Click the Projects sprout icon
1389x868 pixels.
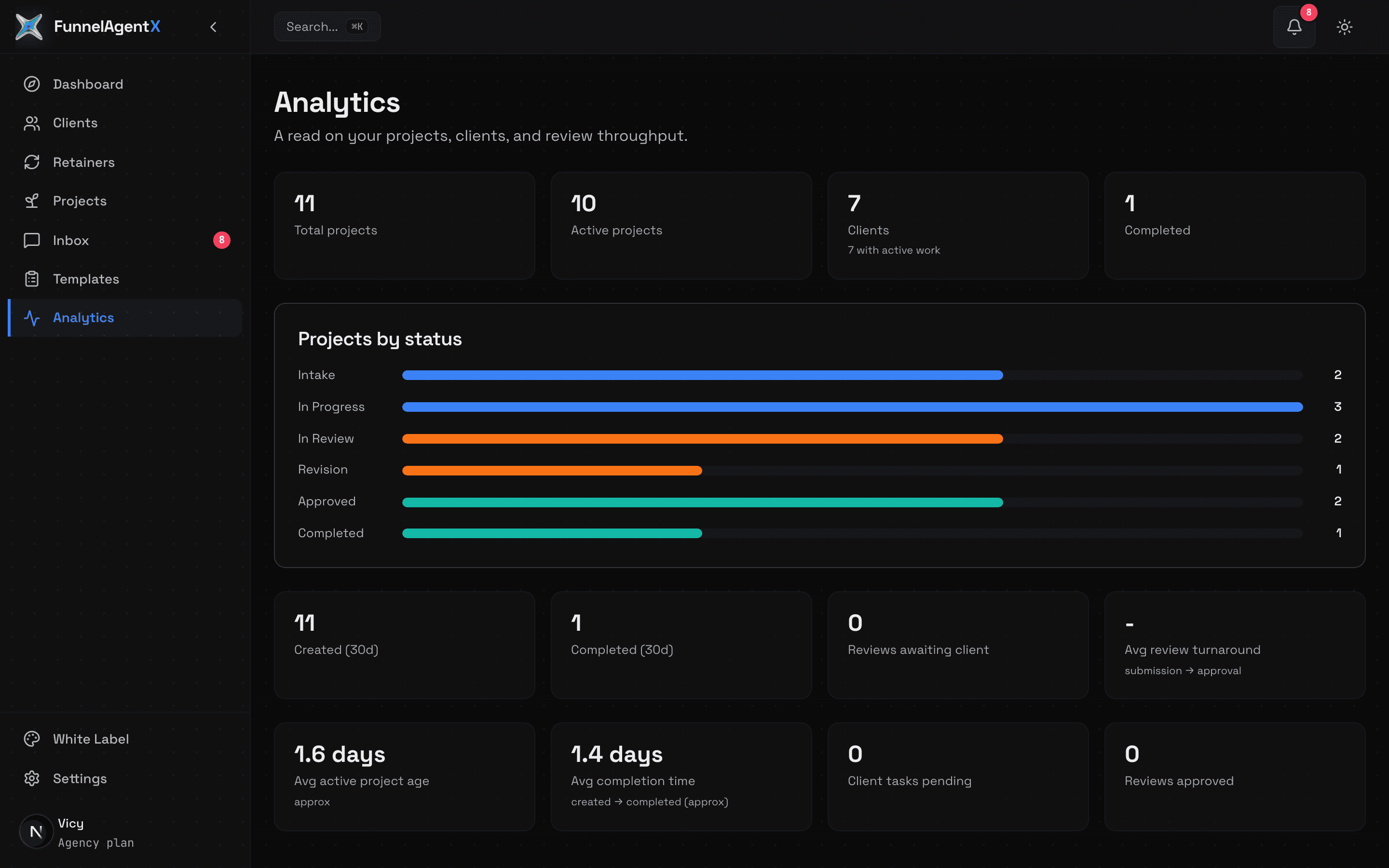coord(31,201)
